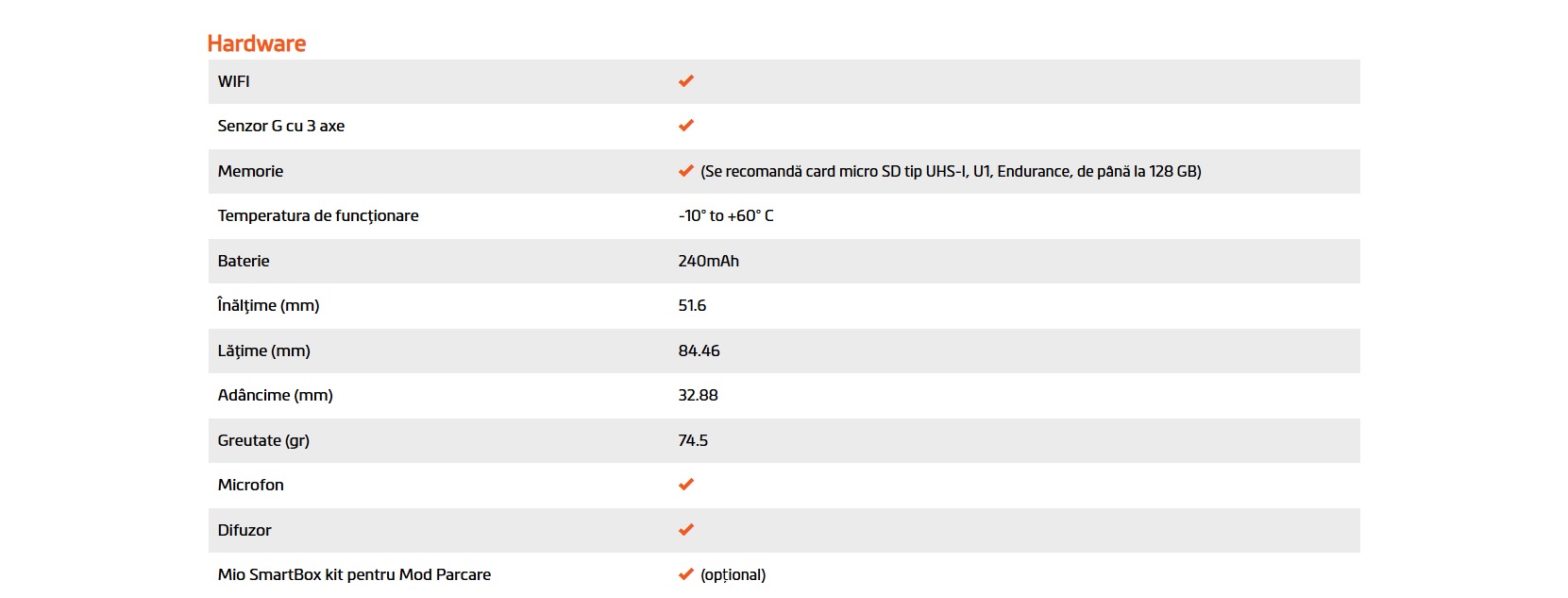This screenshot has width=1568, height=598.
Task: Click the Temperatura de funcționare label
Action: pyautogui.click(x=318, y=215)
